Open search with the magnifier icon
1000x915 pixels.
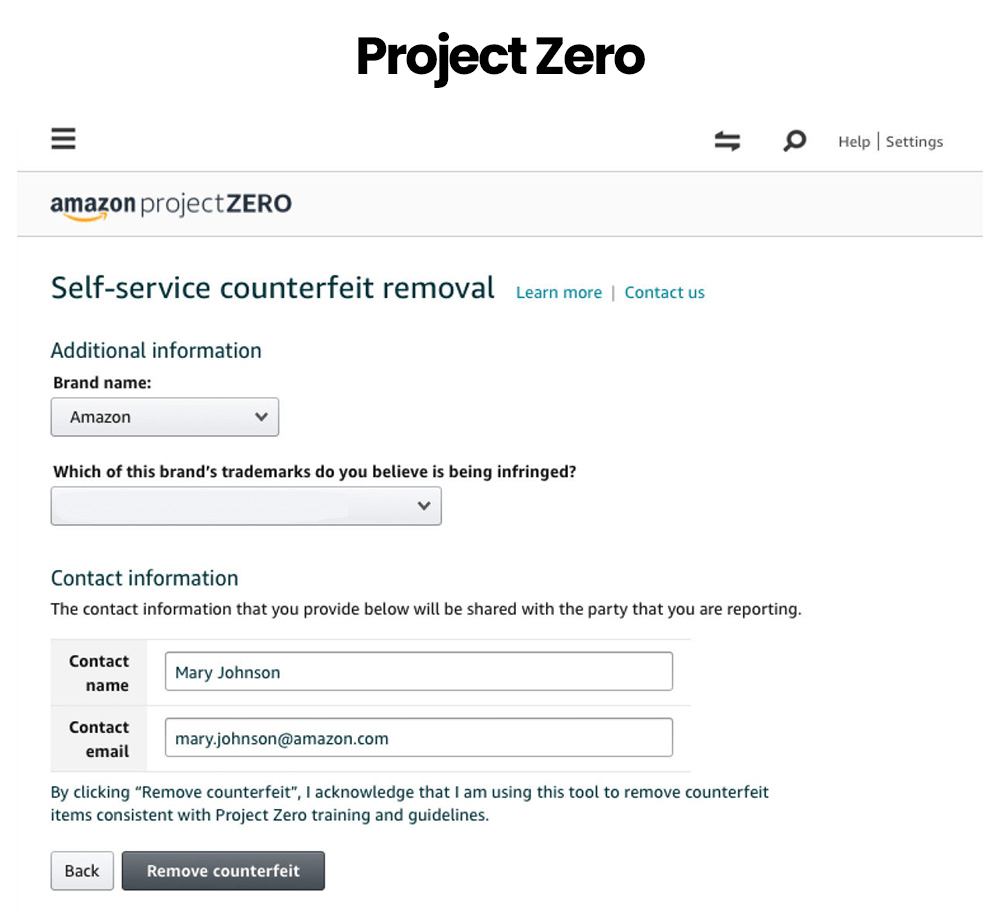(x=795, y=141)
